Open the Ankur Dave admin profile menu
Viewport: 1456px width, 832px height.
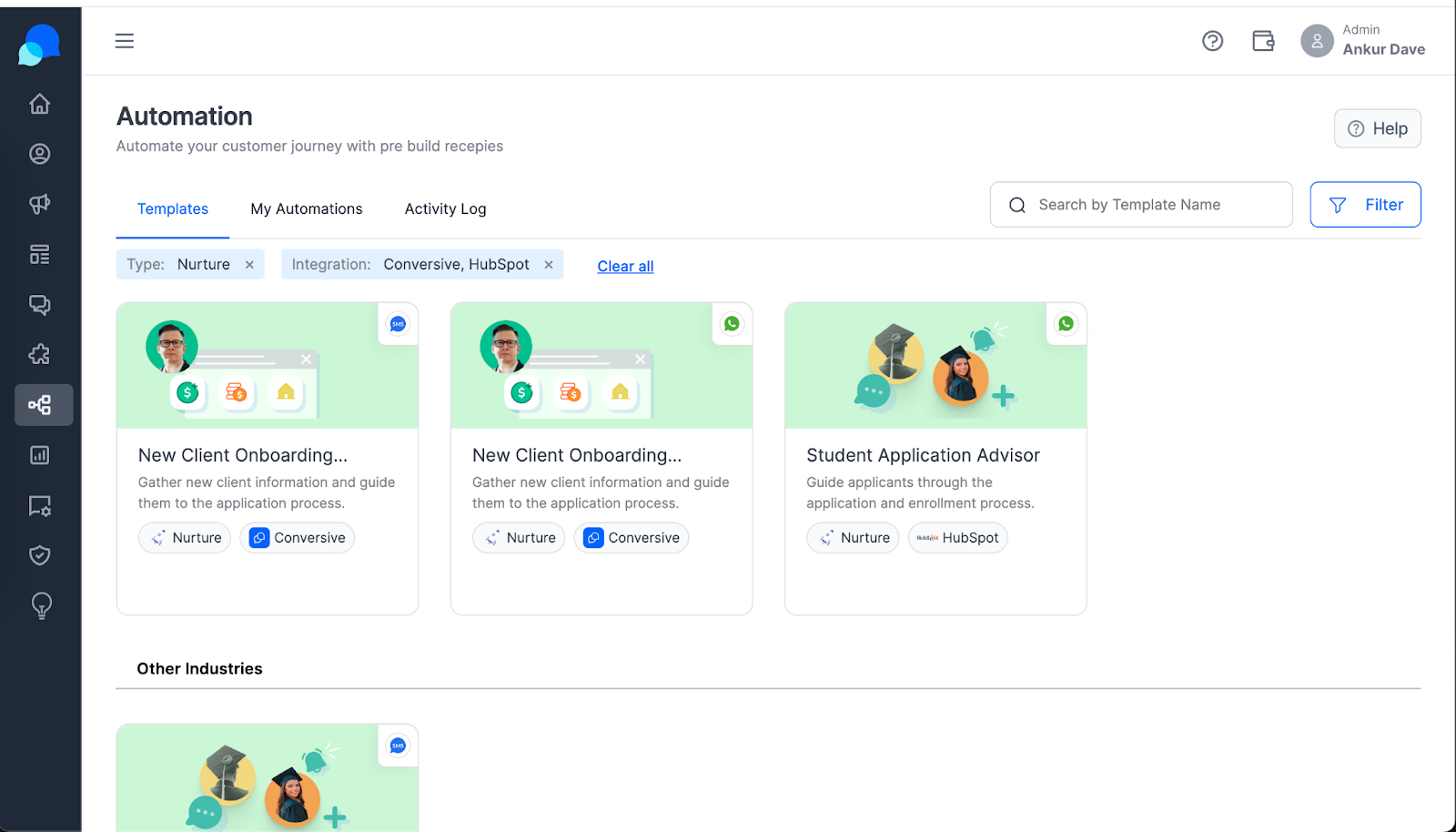point(1362,41)
